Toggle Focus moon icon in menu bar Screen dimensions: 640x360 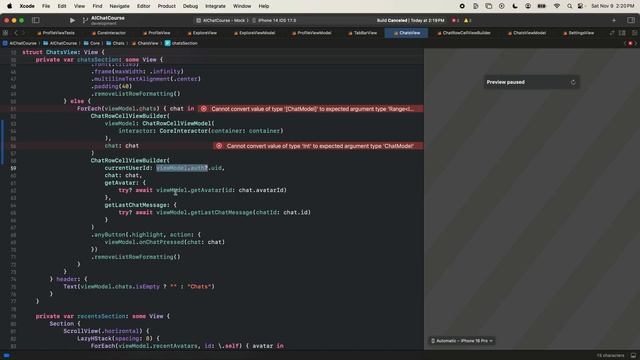point(515,6)
